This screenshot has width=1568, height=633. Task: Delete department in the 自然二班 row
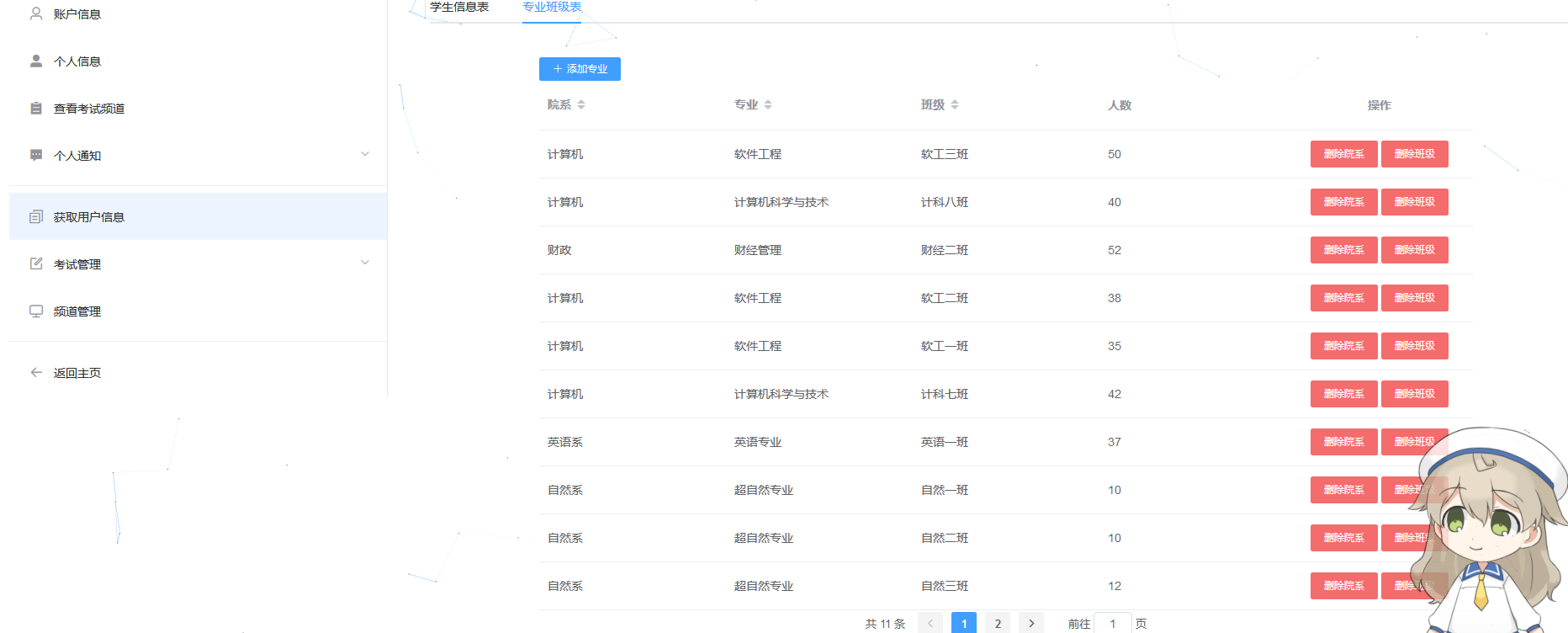(x=1343, y=538)
